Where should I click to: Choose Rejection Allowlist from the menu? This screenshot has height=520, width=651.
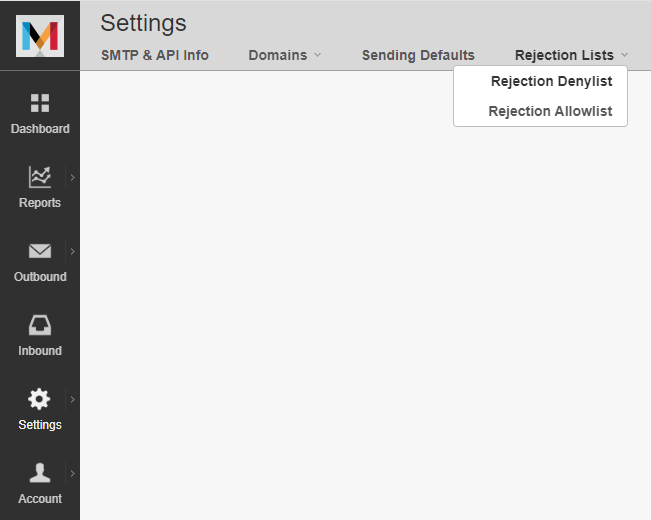tap(550, 111)
